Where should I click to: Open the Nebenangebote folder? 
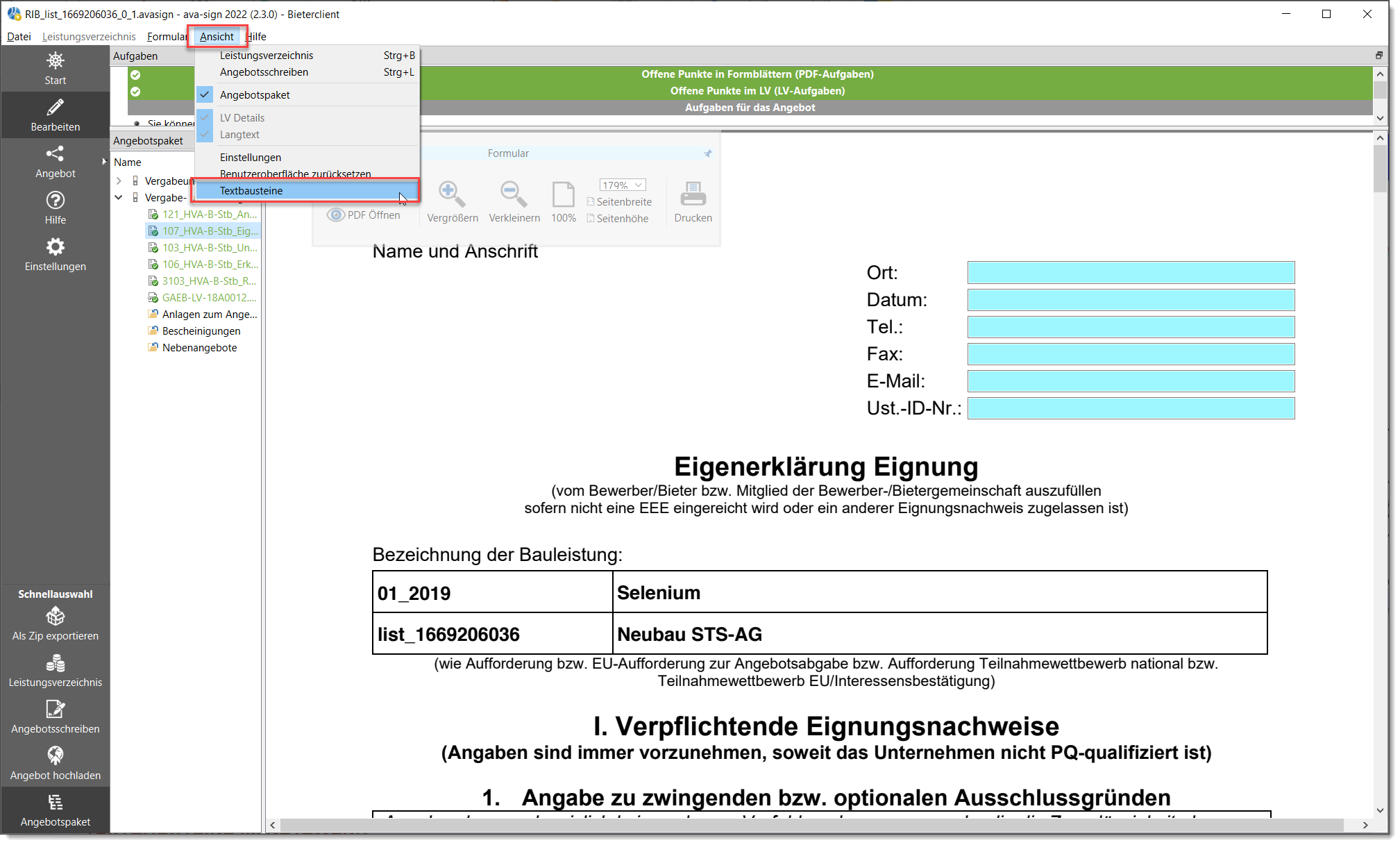click(199, 348)
